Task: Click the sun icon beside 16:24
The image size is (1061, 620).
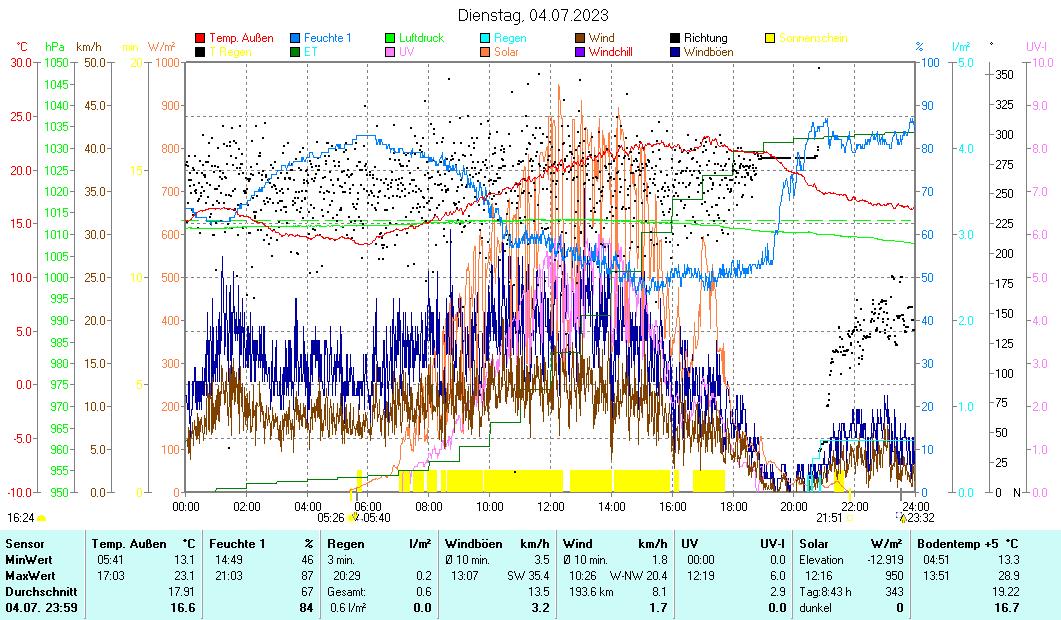Action: [41, 518]
